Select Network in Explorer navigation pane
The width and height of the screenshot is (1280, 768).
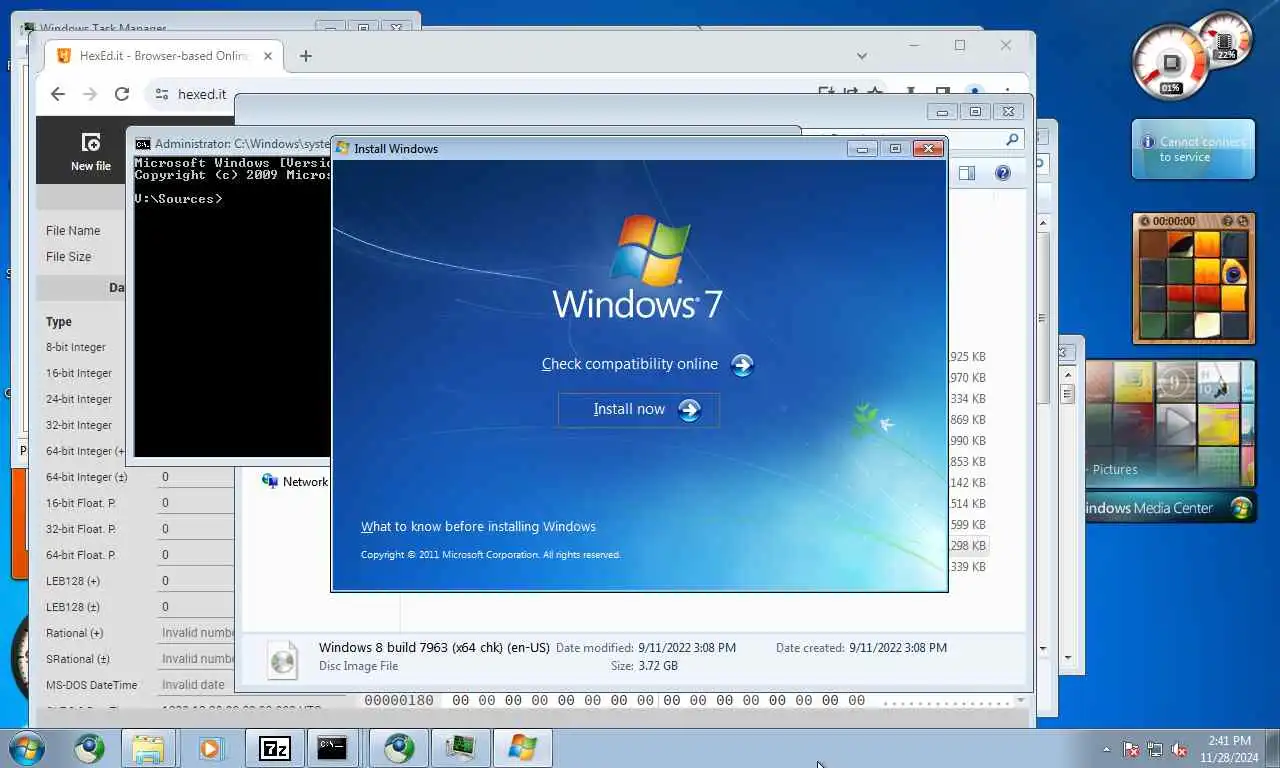coord(305,481)
